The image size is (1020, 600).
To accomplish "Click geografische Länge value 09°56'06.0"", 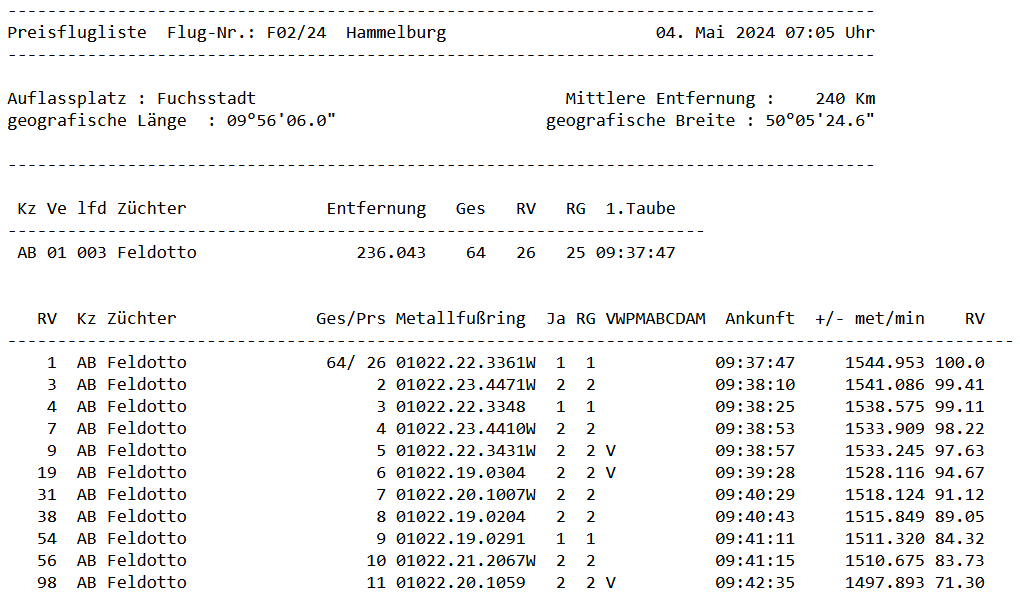I will point(281,120).
